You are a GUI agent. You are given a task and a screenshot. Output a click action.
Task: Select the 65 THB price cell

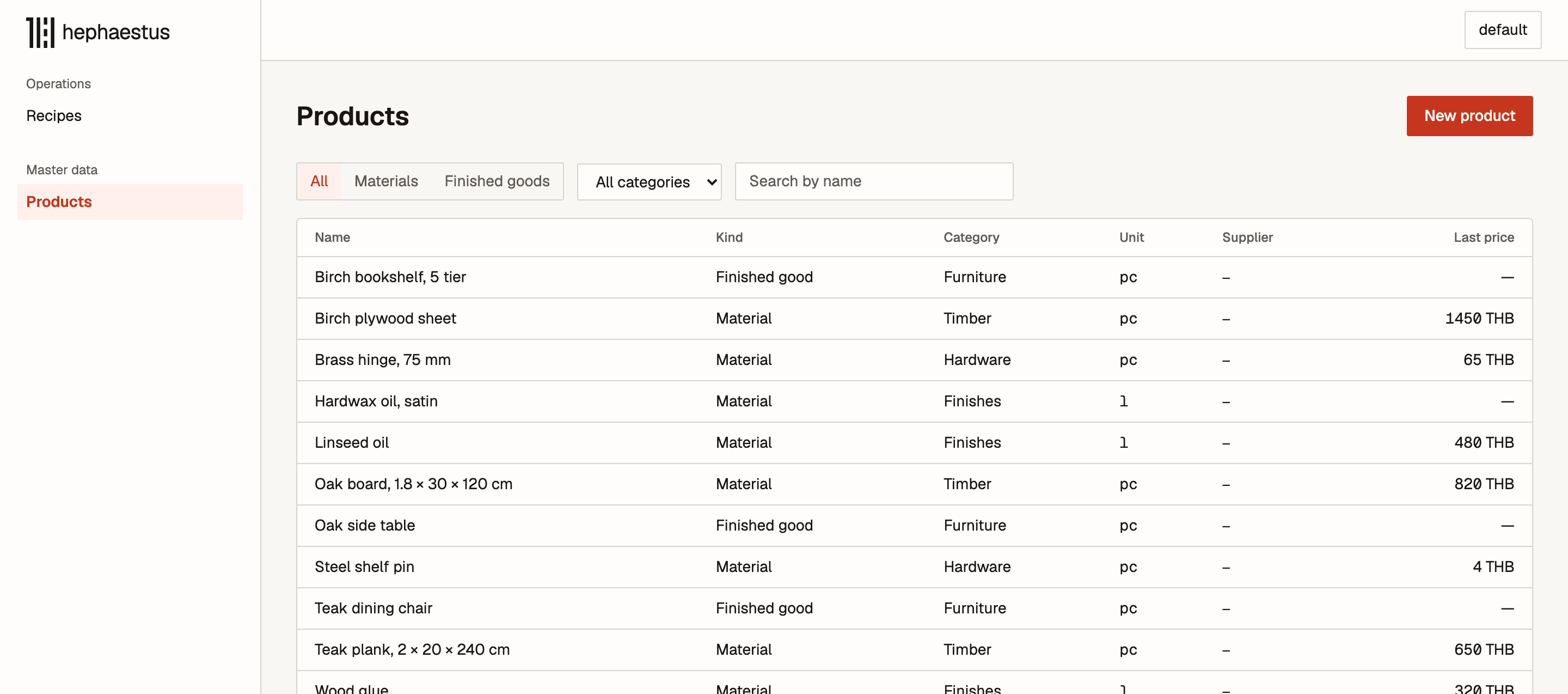tap(1489, 360)
